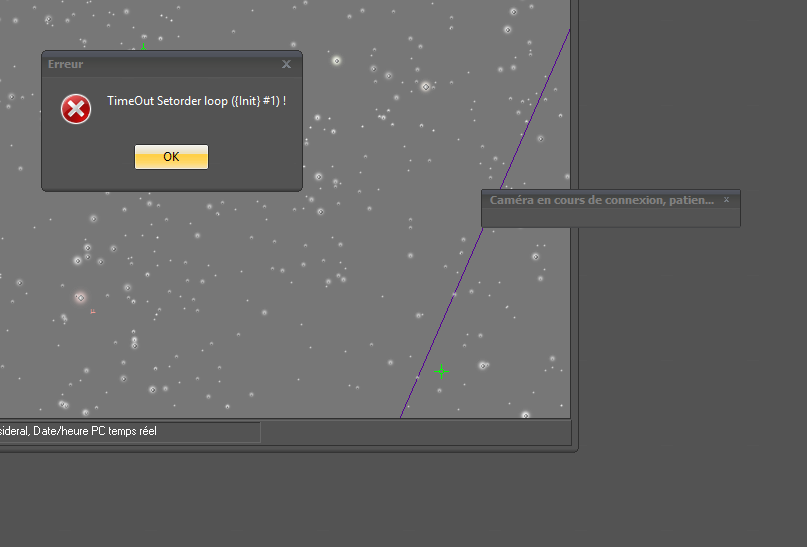Image resolution: width=807 pixels, height=547 pixels.
Task: Click the Caméra en cours de connexion title
Action: pos(601,200)
